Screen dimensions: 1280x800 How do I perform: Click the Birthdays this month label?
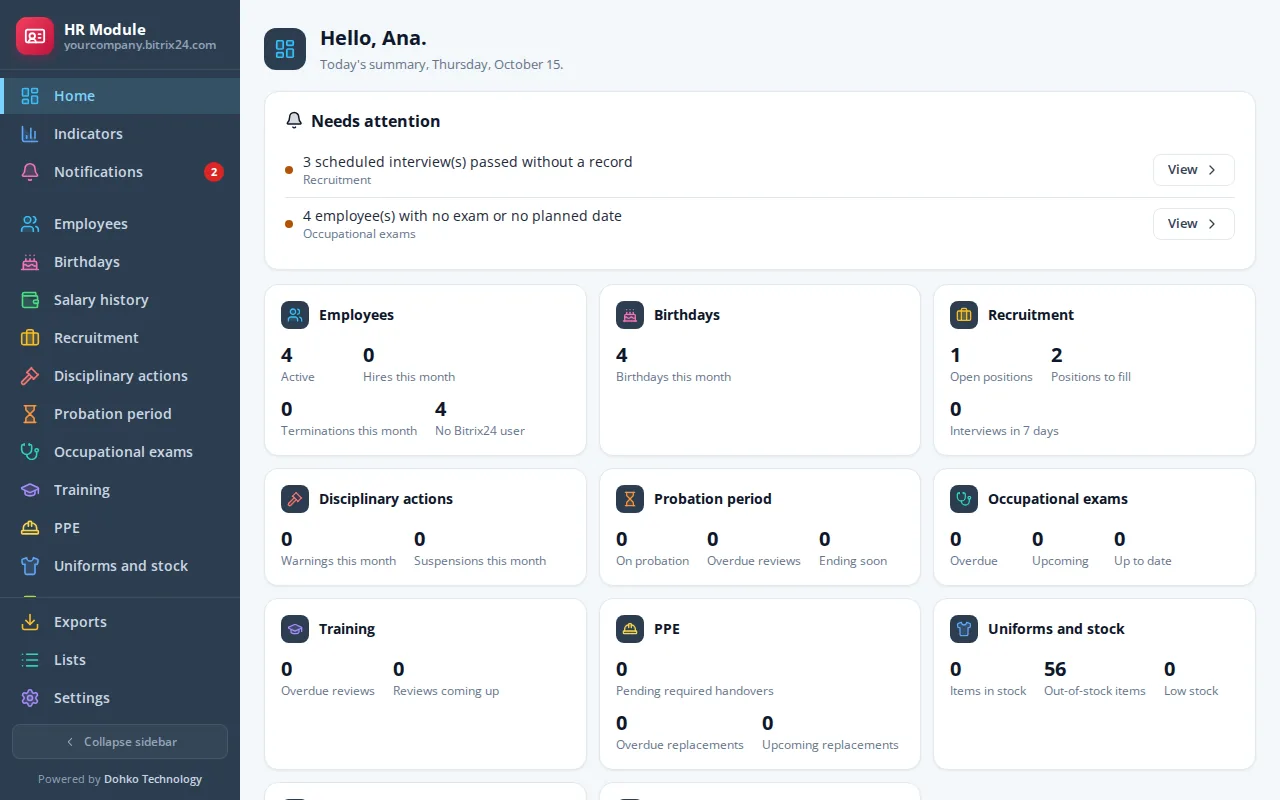click(x=673, y=377)
